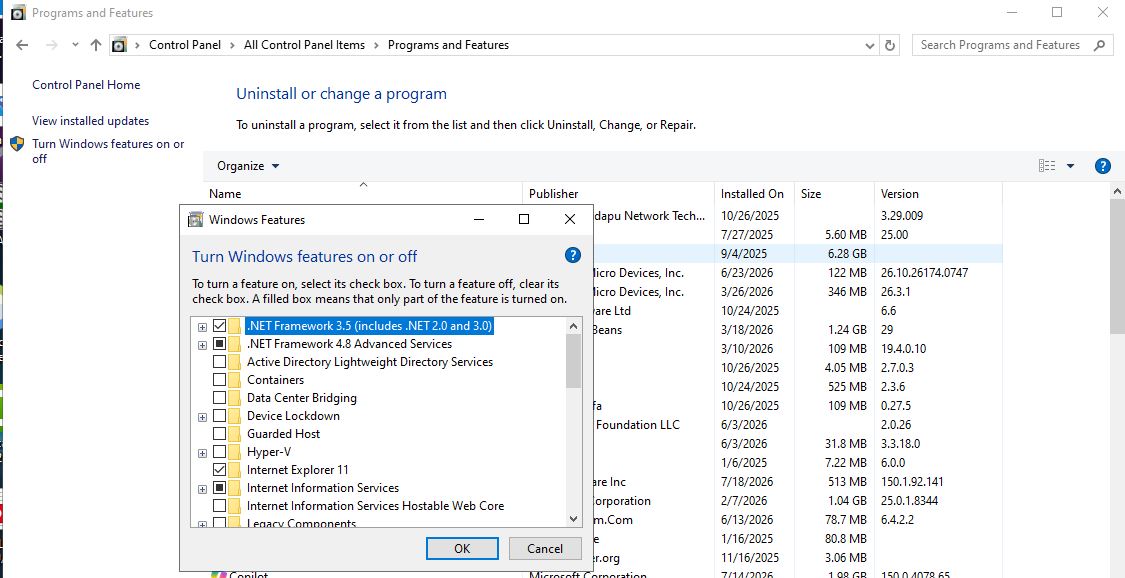
Task: Enable IIS Hostable Web Core checkbox
Action: click(220, 506)
